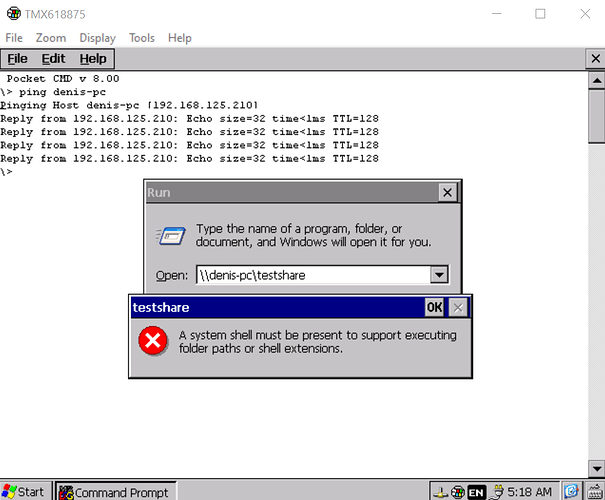Click the 5:18 AM clock
The height and width of the screenshot is (500, 605).
(529, 492)
